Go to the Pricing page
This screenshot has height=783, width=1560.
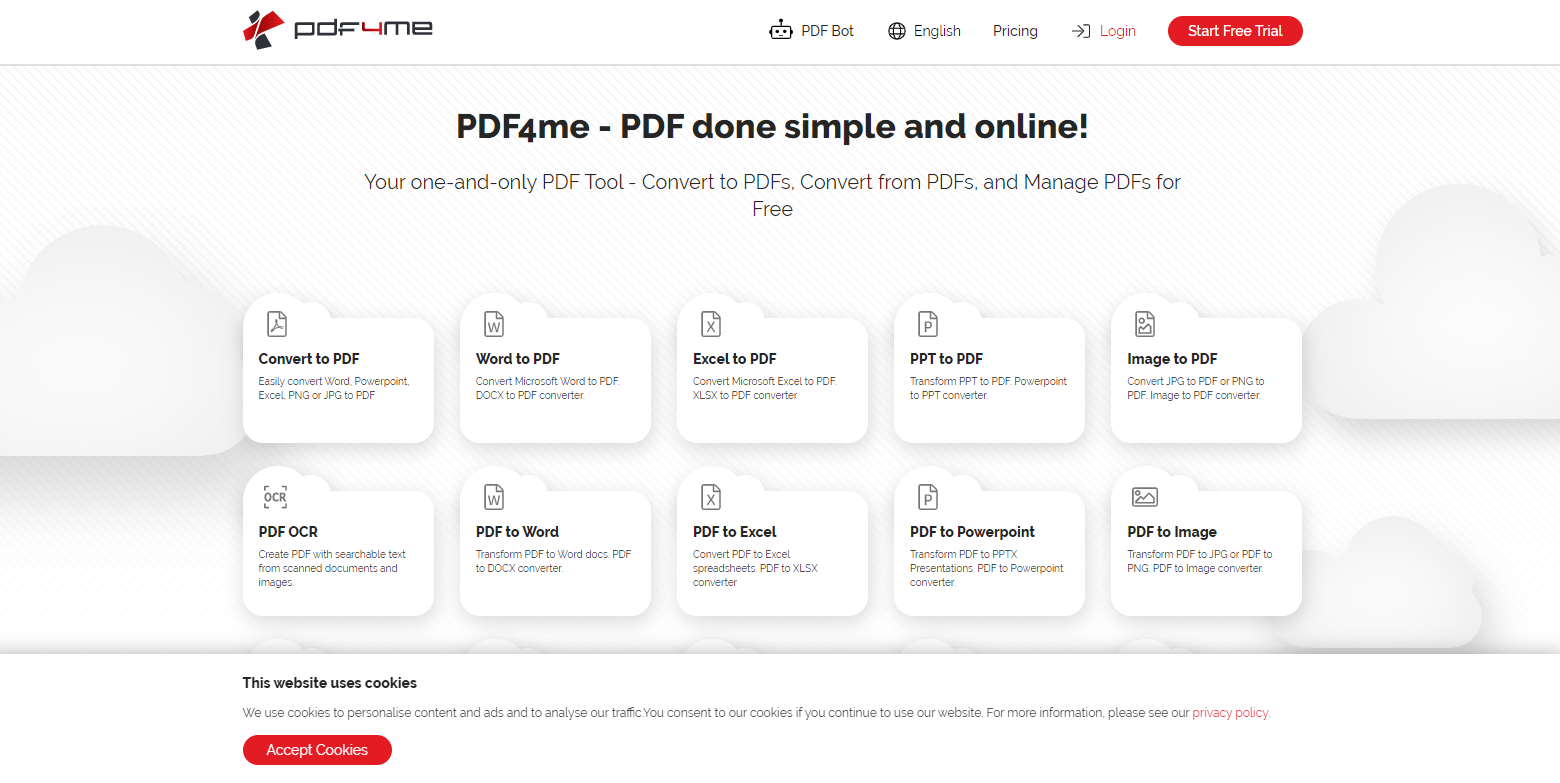click(x=1015, y=31)
